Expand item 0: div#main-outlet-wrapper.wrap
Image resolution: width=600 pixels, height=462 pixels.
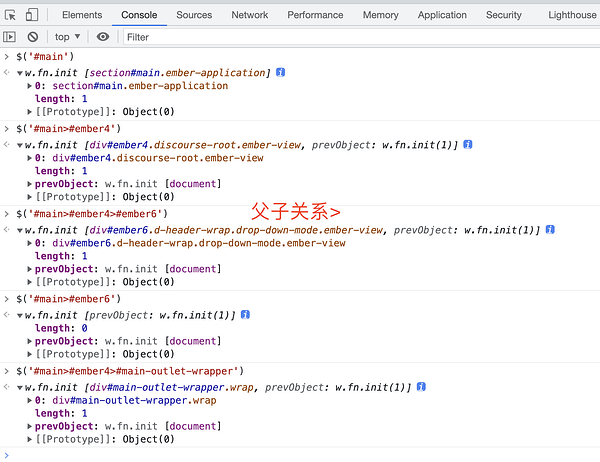click(29, 400)
